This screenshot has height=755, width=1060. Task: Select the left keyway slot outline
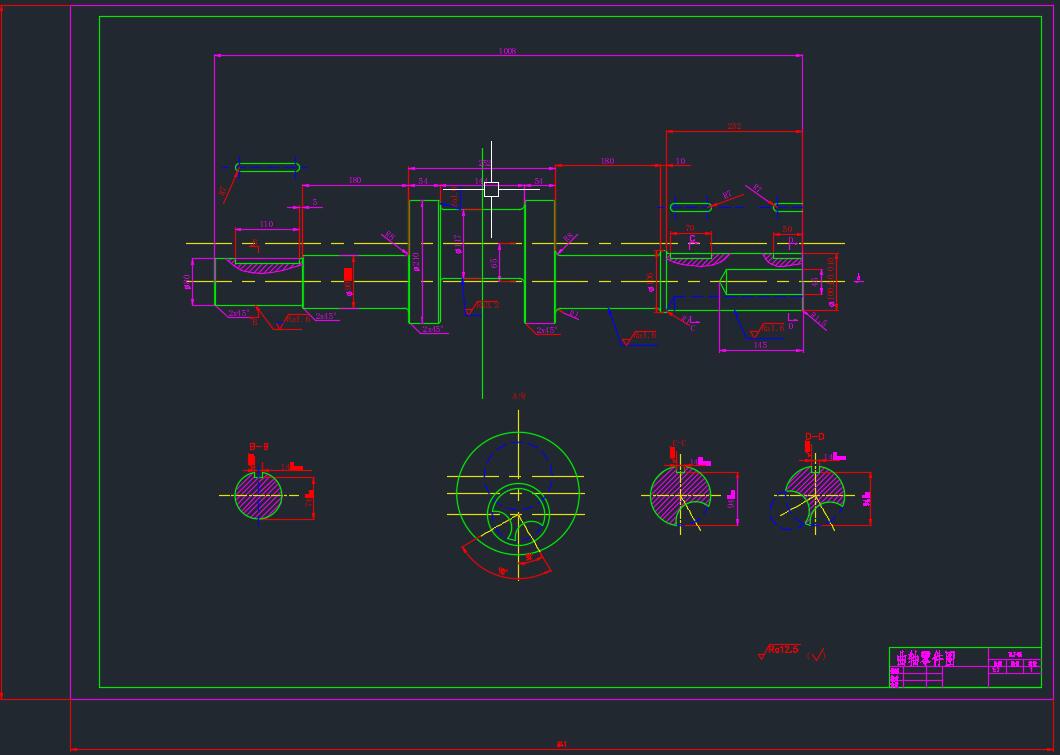click(267, 167)
